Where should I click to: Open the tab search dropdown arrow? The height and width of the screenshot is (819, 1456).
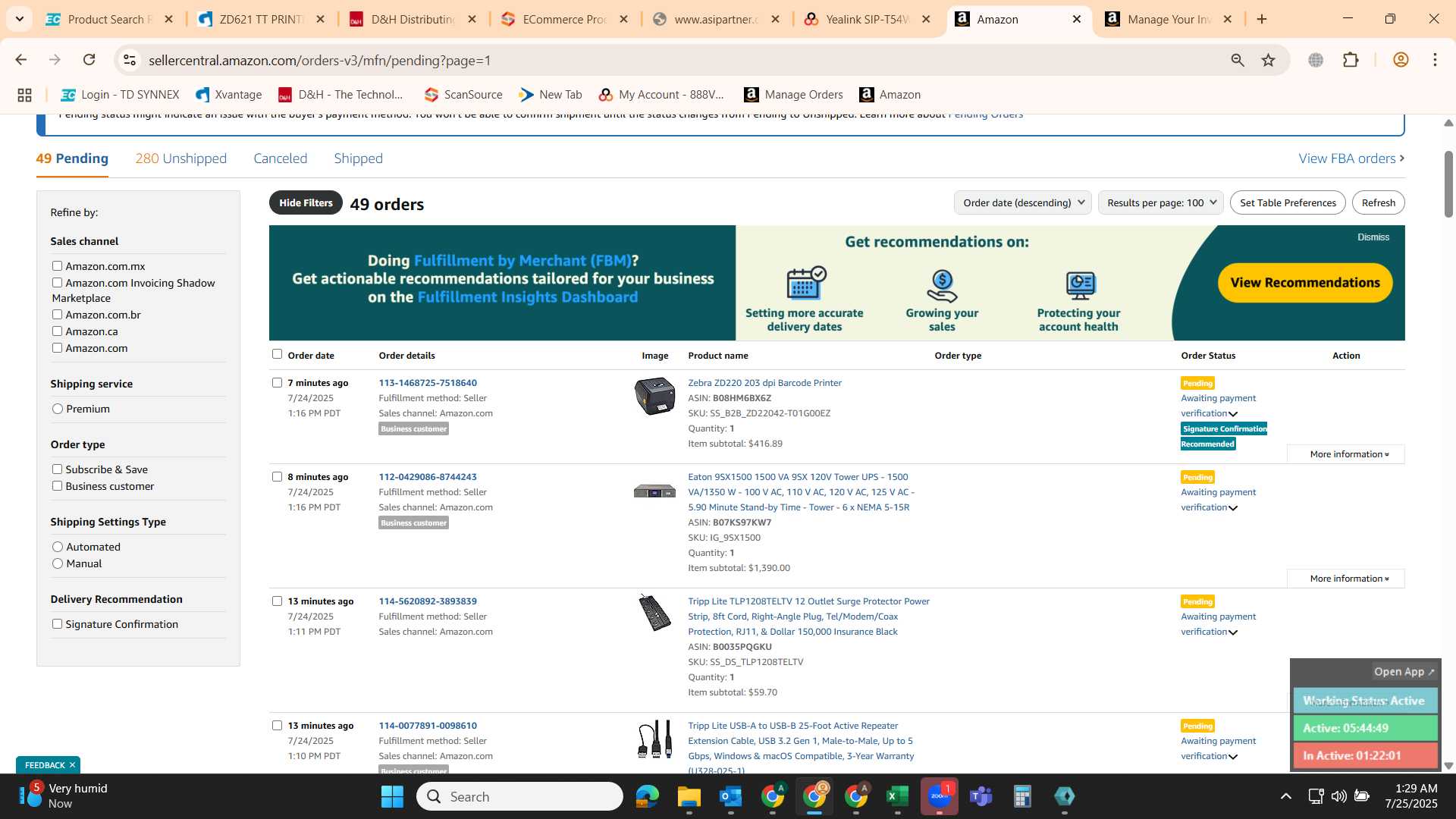click(19, 19)
